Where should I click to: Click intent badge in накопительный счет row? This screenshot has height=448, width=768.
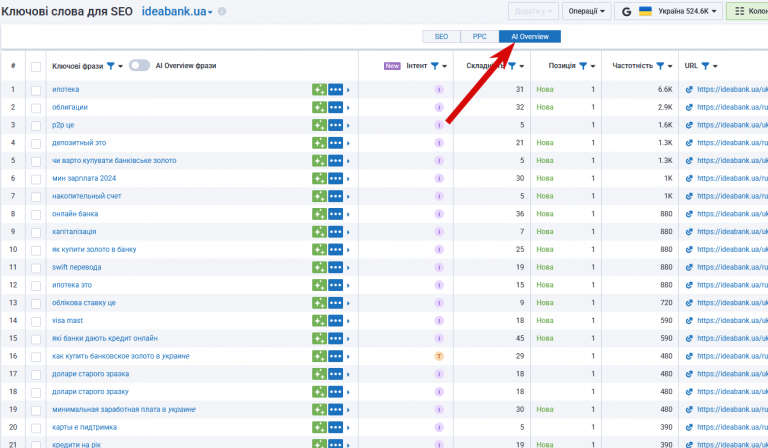(x=439, y=196)
